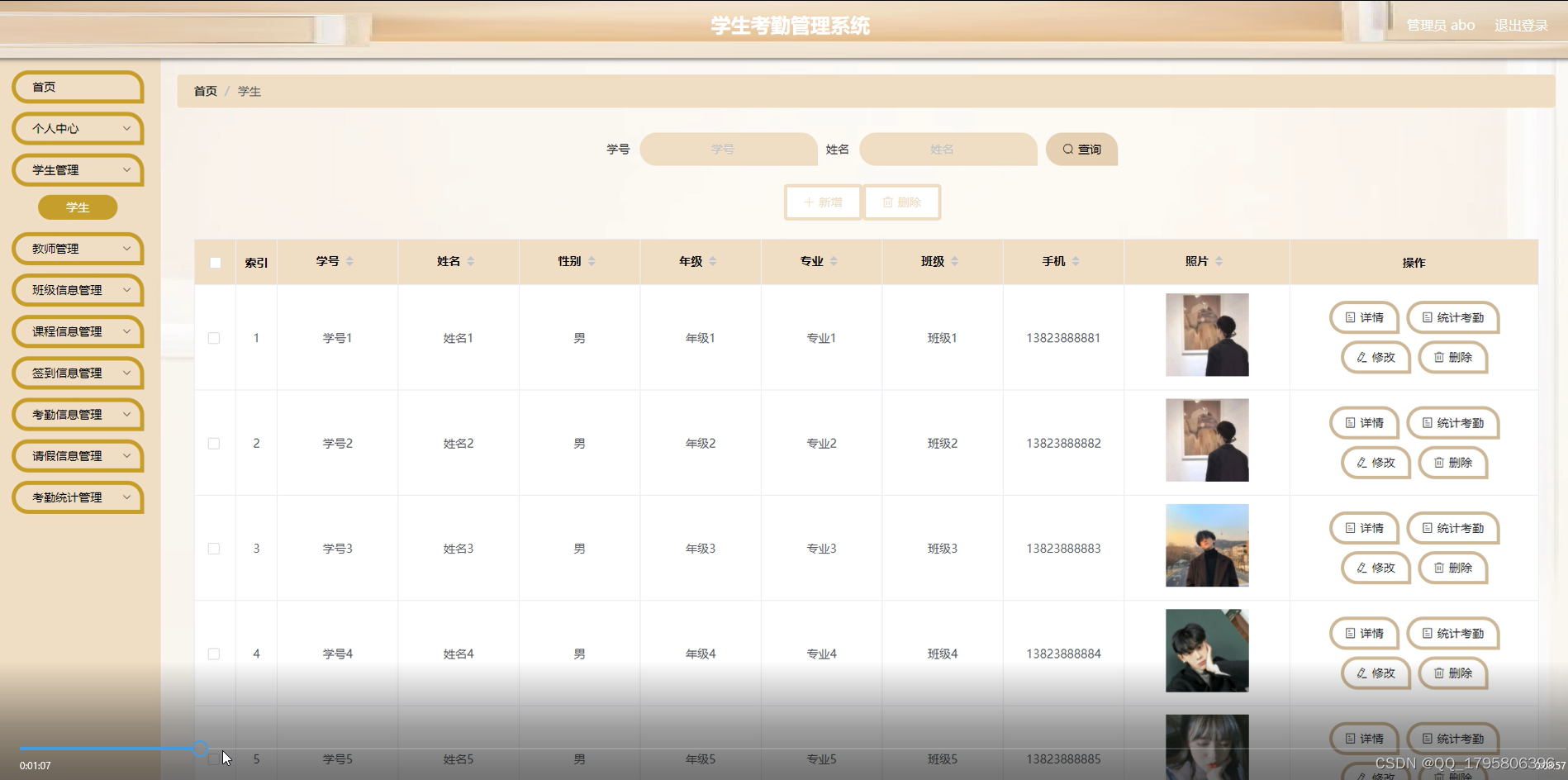Expand the 教师管理 sidebar menu
The width and height of the screenshot is (1568, 780).
coord(78,248)
